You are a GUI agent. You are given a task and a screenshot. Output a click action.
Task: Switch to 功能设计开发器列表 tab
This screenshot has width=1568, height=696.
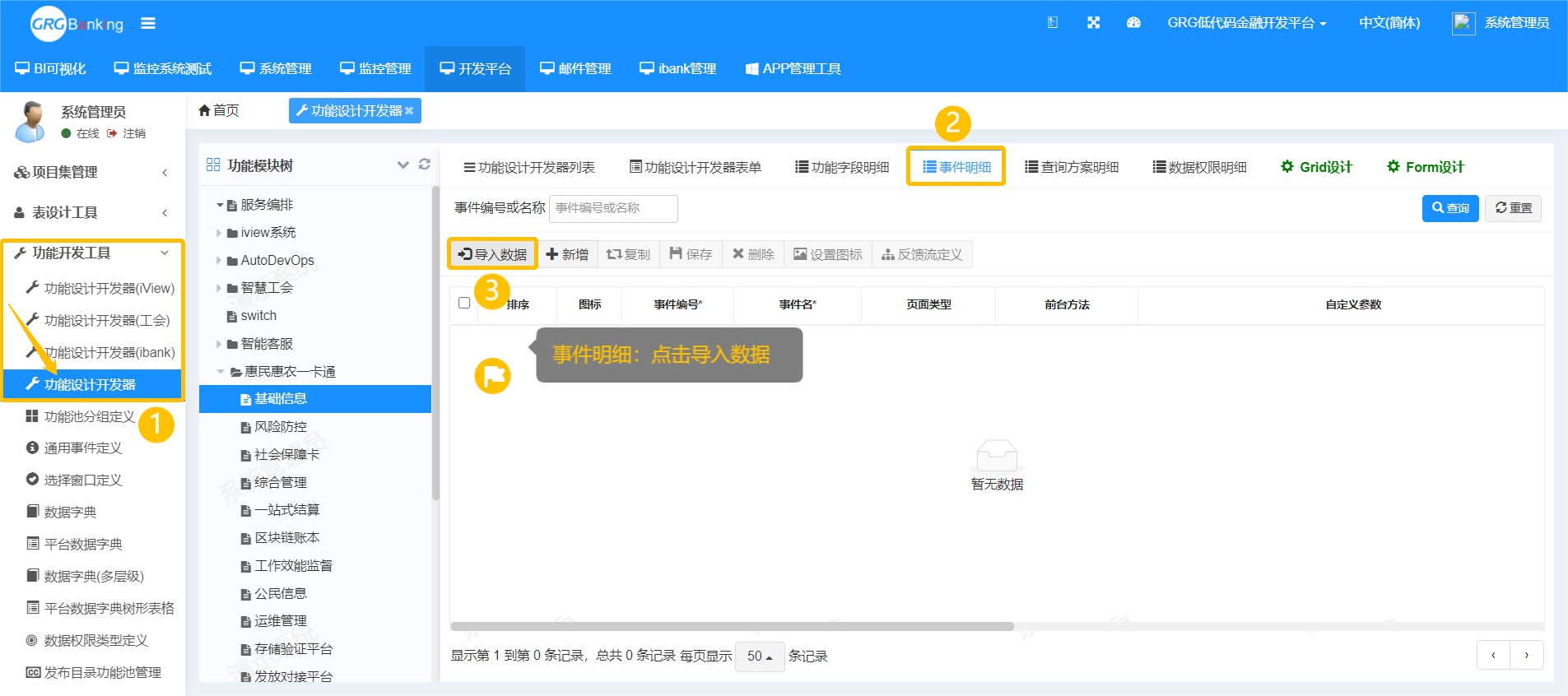[x=528, y=167]
